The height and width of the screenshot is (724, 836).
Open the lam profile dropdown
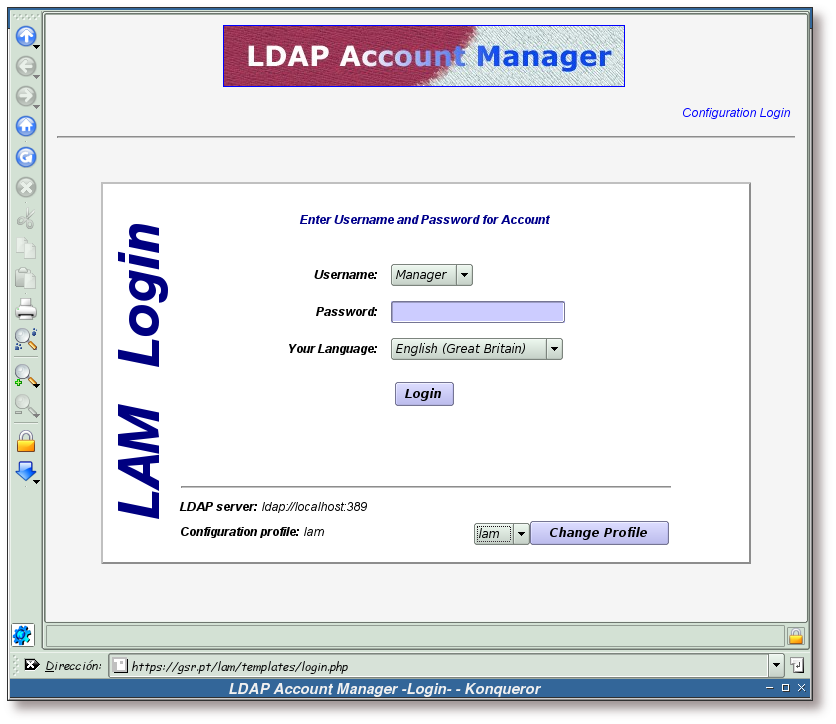[x=501, y=534]
